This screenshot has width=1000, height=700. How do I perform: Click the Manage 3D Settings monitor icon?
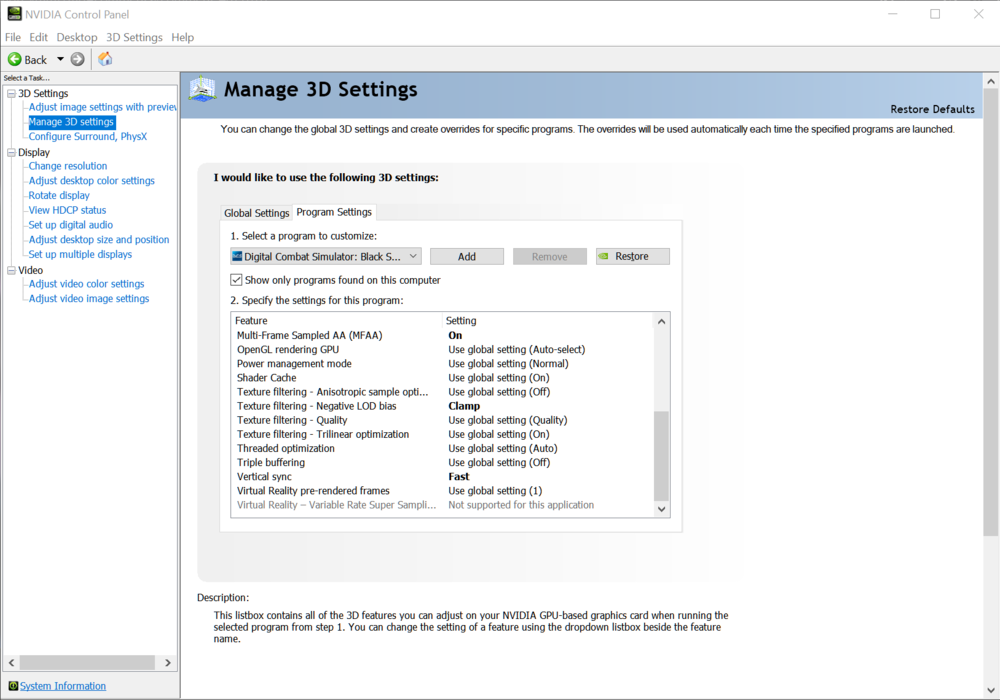[x=202, y=88]
